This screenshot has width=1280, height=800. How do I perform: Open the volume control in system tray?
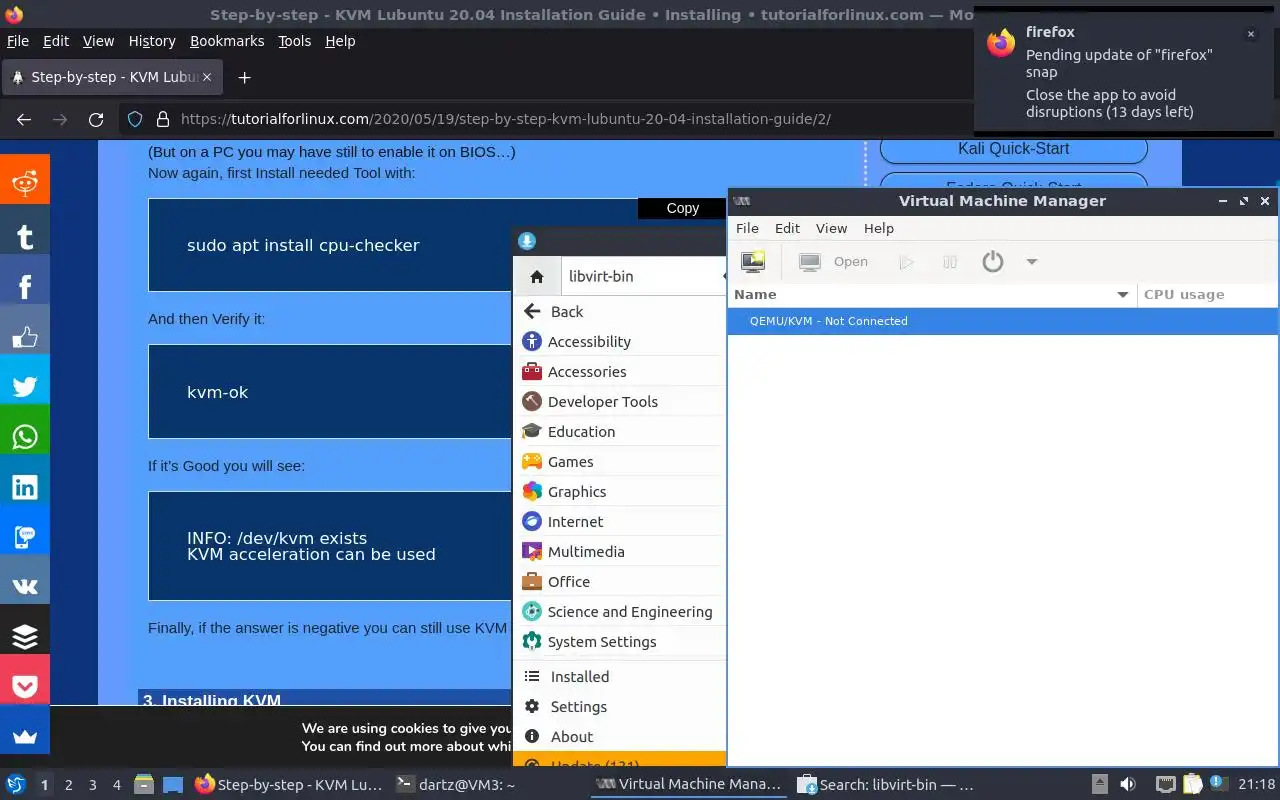tap(1128, 785)
